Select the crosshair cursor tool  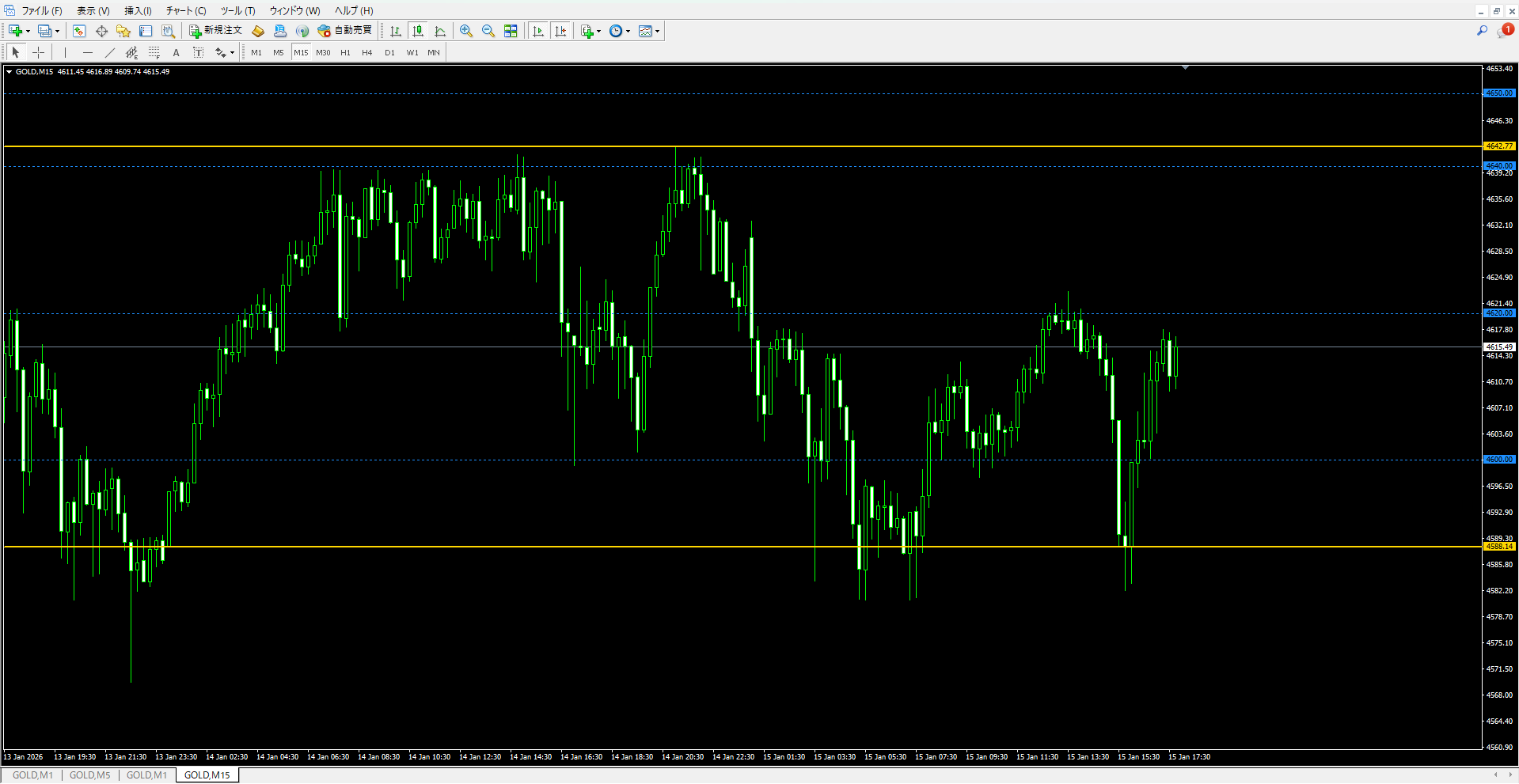tap(38, 52)
